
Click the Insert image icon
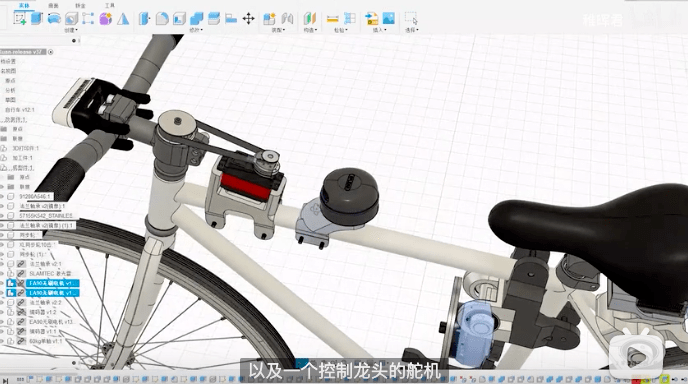point(389,18)
